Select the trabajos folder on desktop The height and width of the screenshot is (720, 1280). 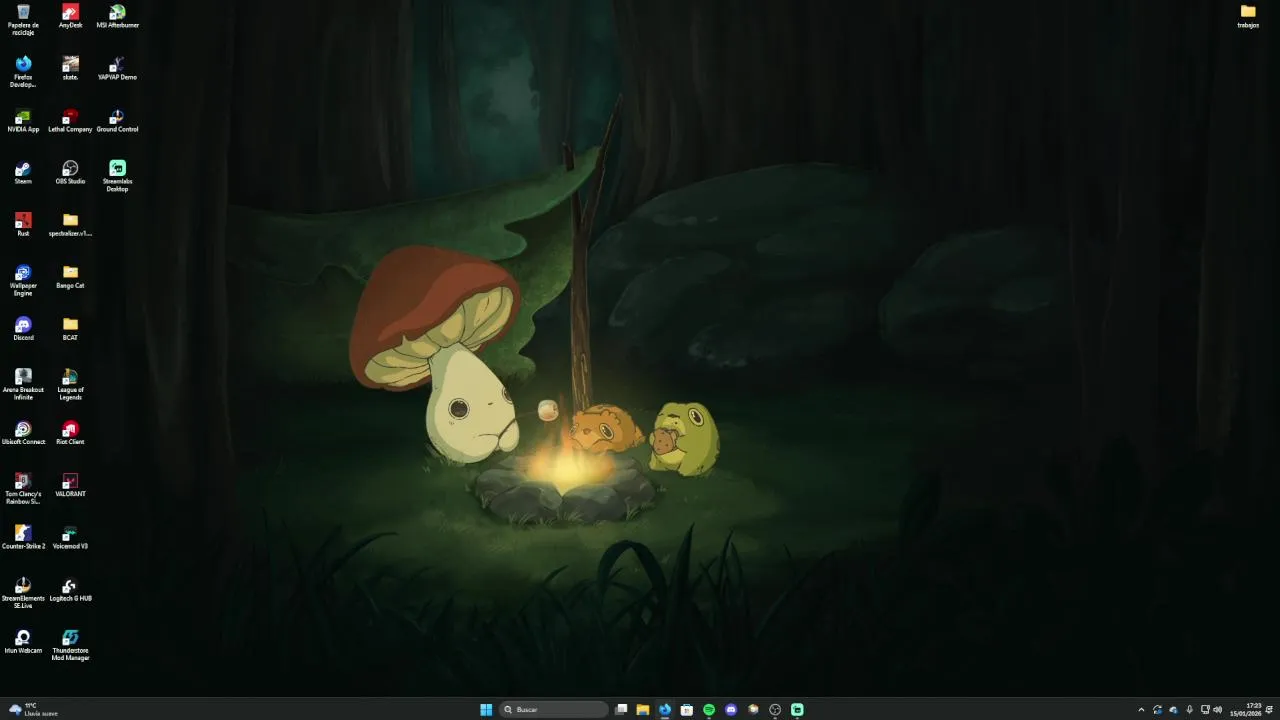pos(1248,16)
